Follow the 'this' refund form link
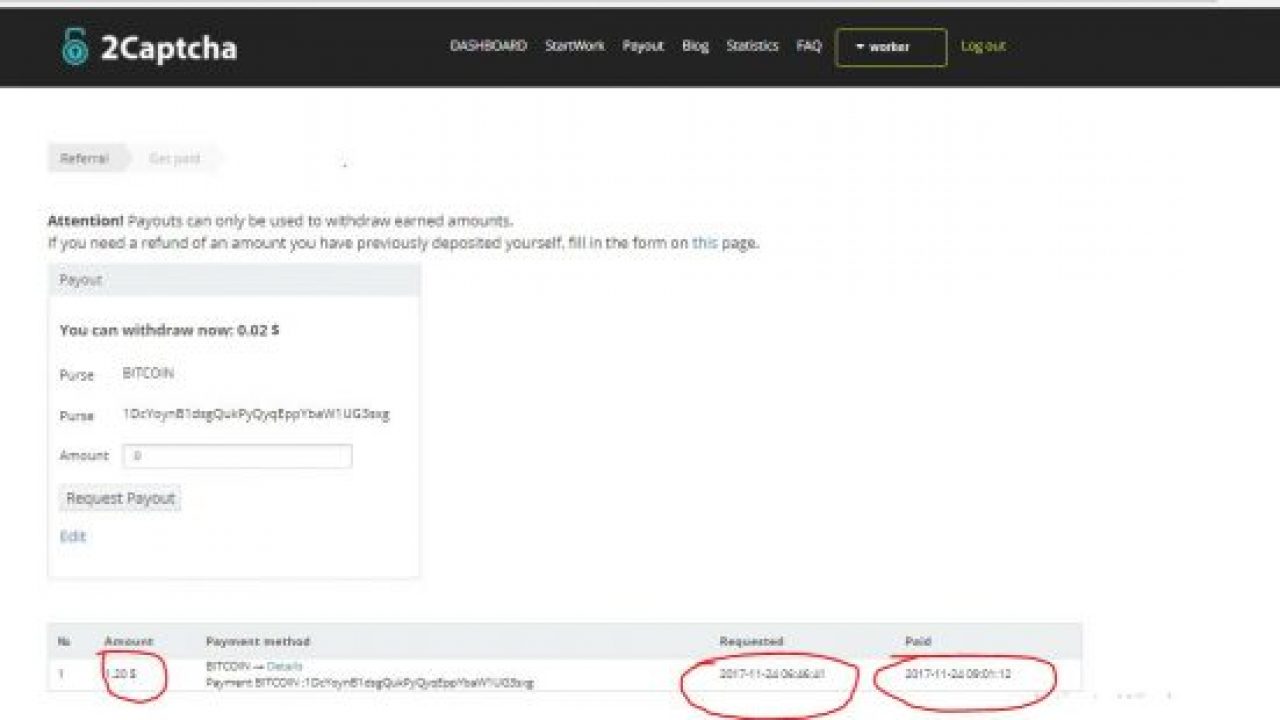The image size is (1280, 720). tap(705, 243)
